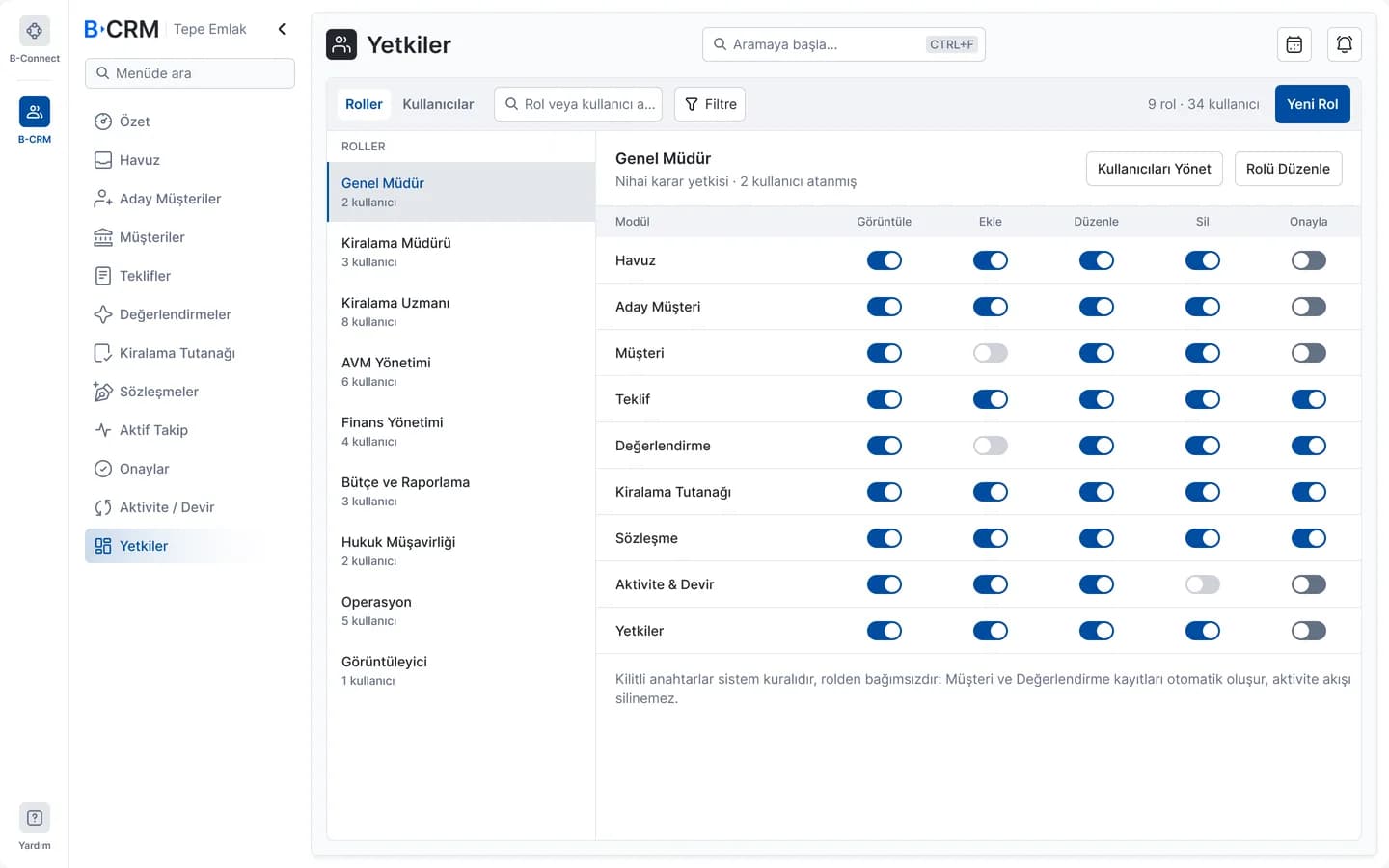Select the Görüntüleyici role row
Image resolution: width=1389 pixels, height=868 pixels.
coord(461,670)
